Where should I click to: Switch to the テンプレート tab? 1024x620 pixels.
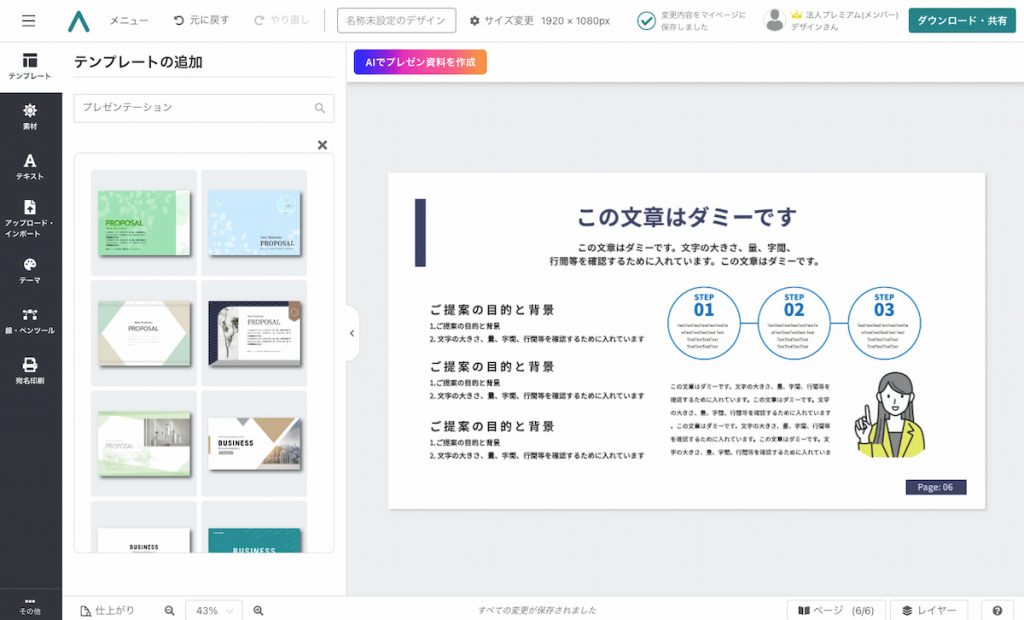[30, 67]
